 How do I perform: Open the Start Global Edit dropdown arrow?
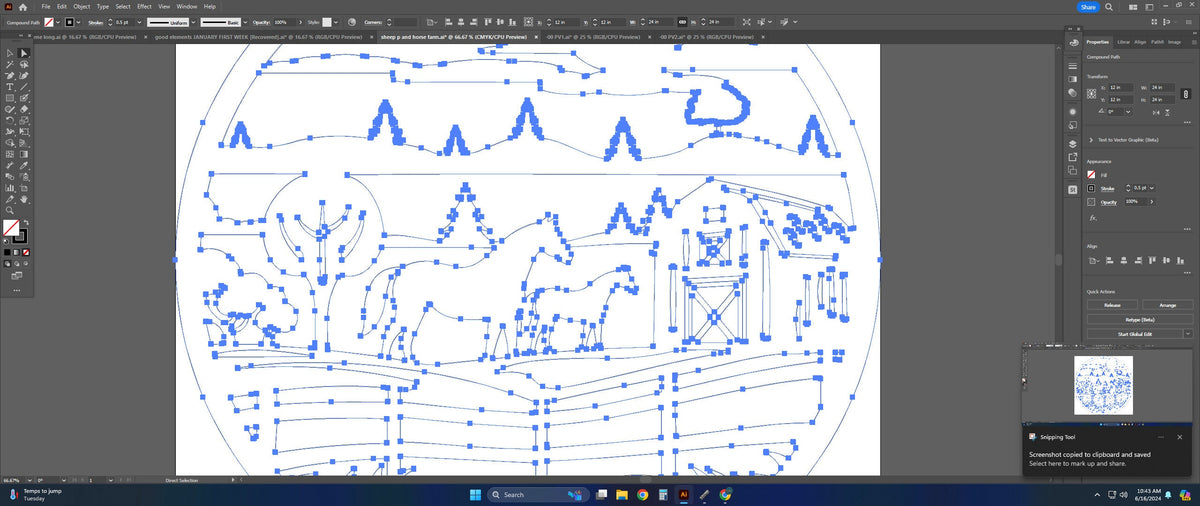pos(1187,334)
